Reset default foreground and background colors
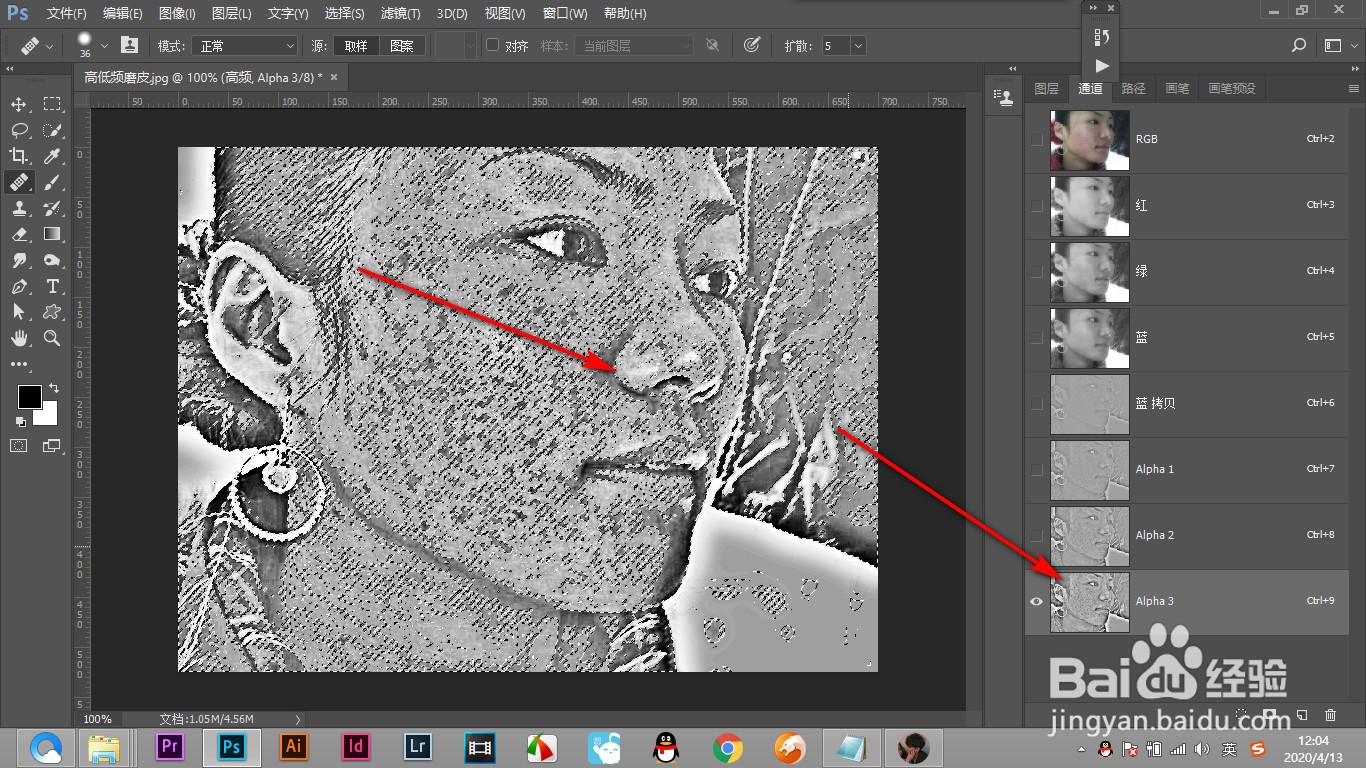The width and height of the screenshot is (1366, 768). [21, 422]
